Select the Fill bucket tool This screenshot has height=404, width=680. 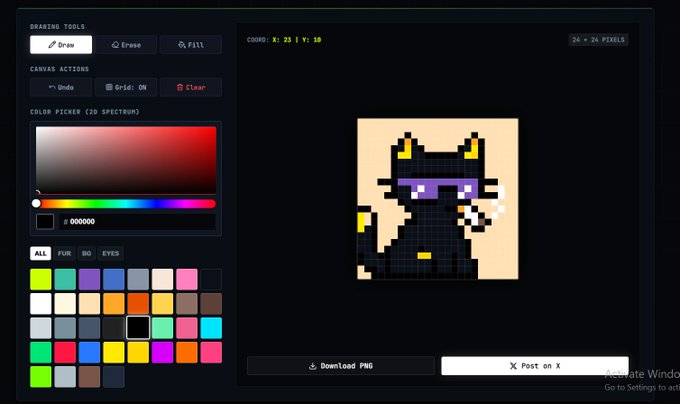click(191, 45)
